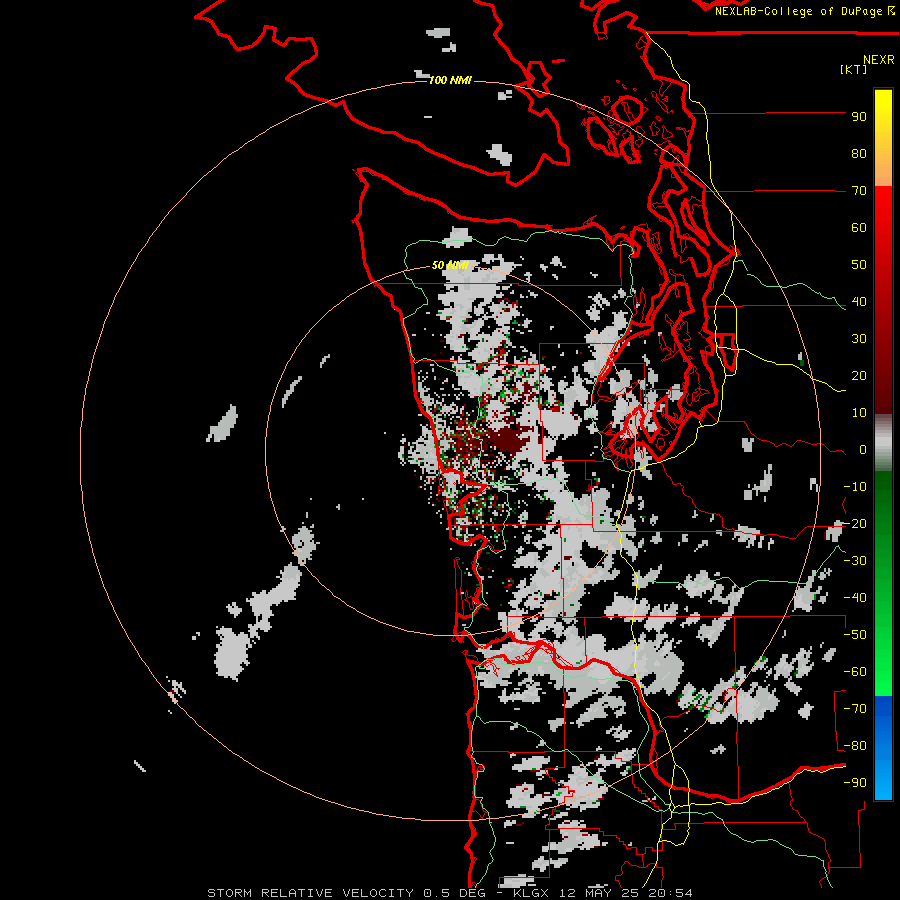
Task: Click the -60 value on velocity scale
Action: pos(855,672)
